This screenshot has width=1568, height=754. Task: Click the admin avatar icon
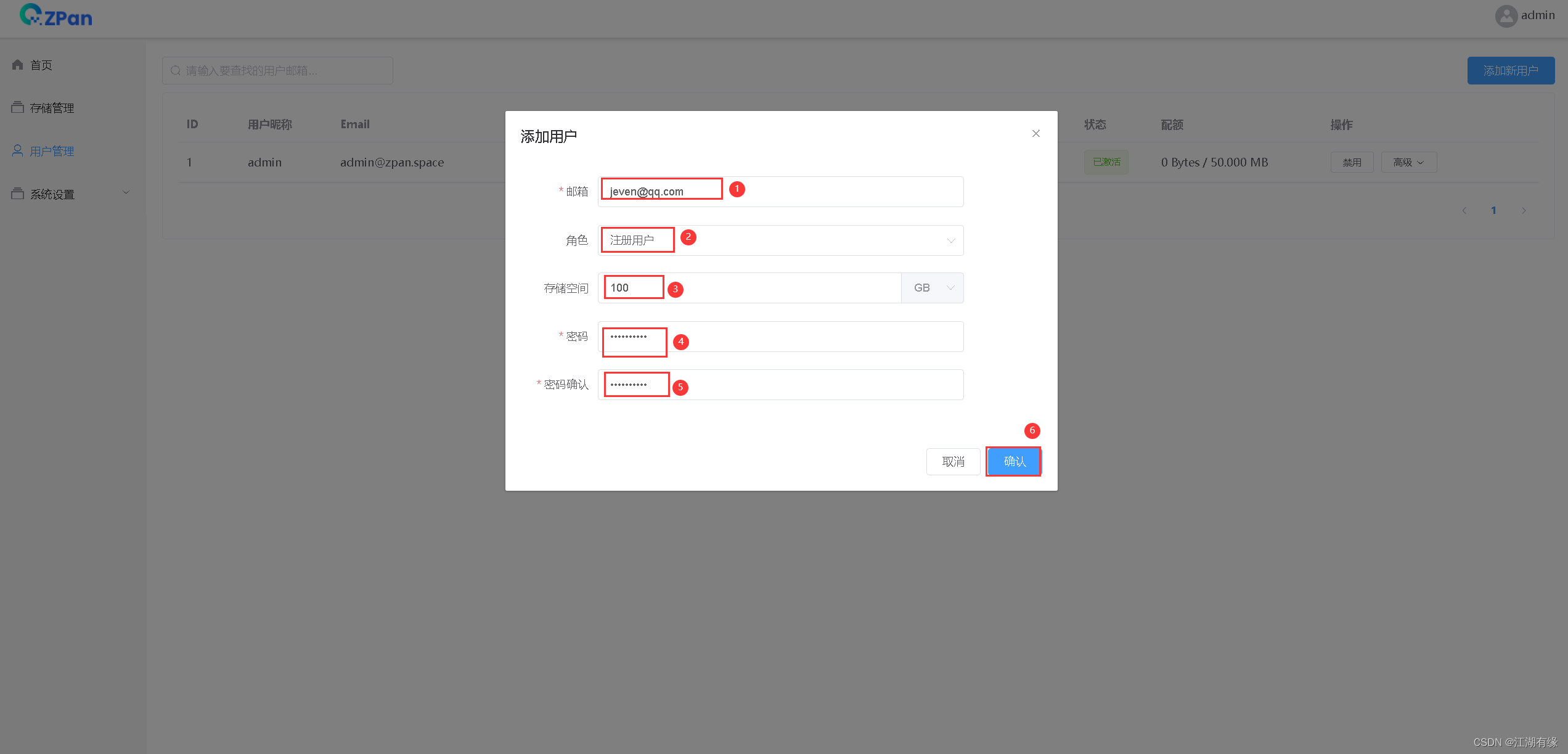1506,16
